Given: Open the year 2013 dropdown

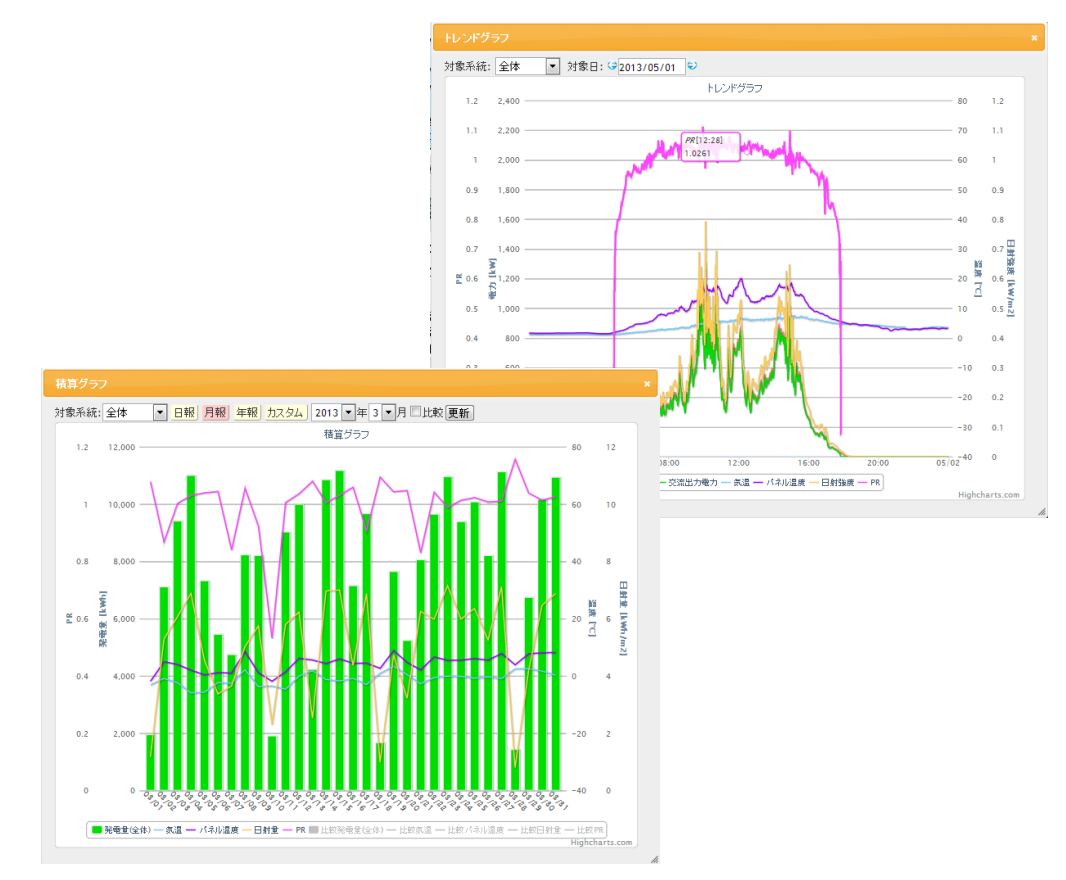Looking at the screenshot, I should click(349, 412).
